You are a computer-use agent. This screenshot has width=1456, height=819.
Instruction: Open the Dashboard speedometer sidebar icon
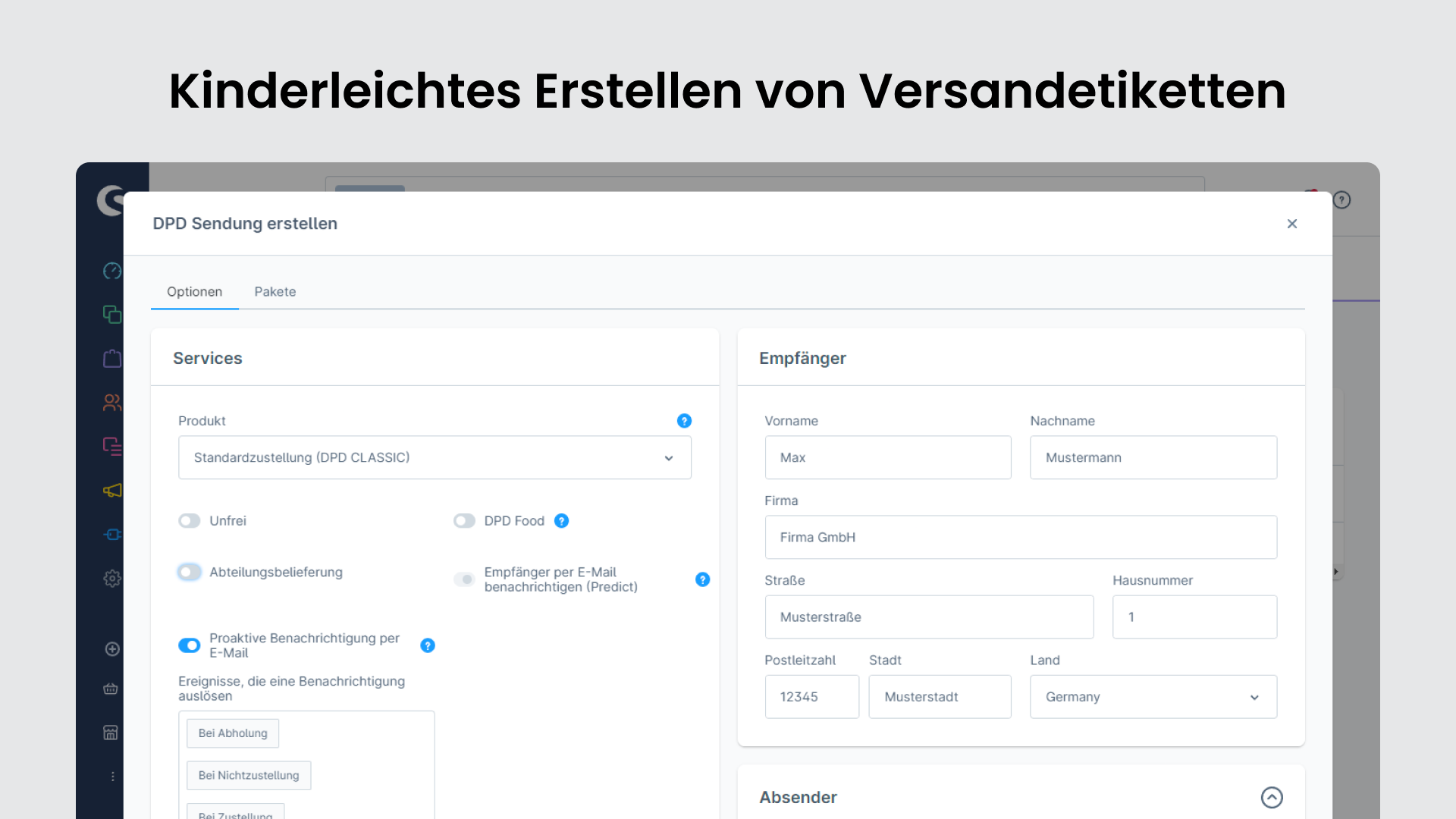111,271
